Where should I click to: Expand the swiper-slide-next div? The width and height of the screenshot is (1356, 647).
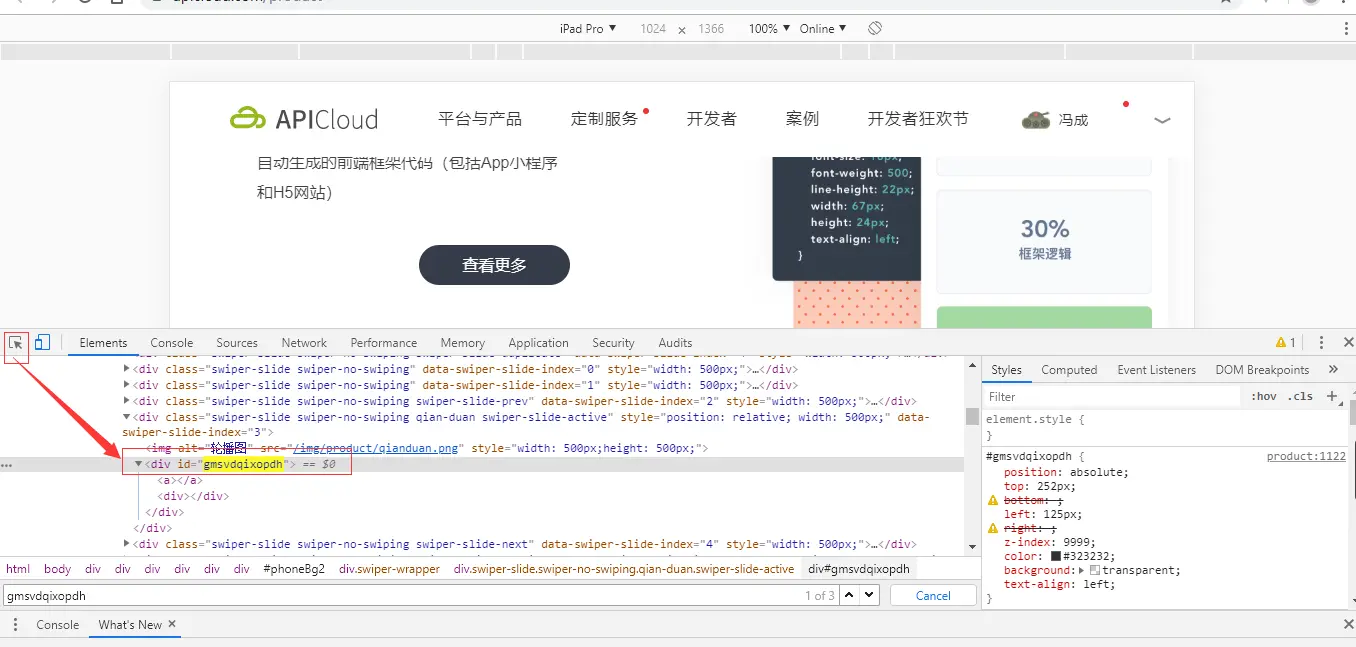pos(127,544)
